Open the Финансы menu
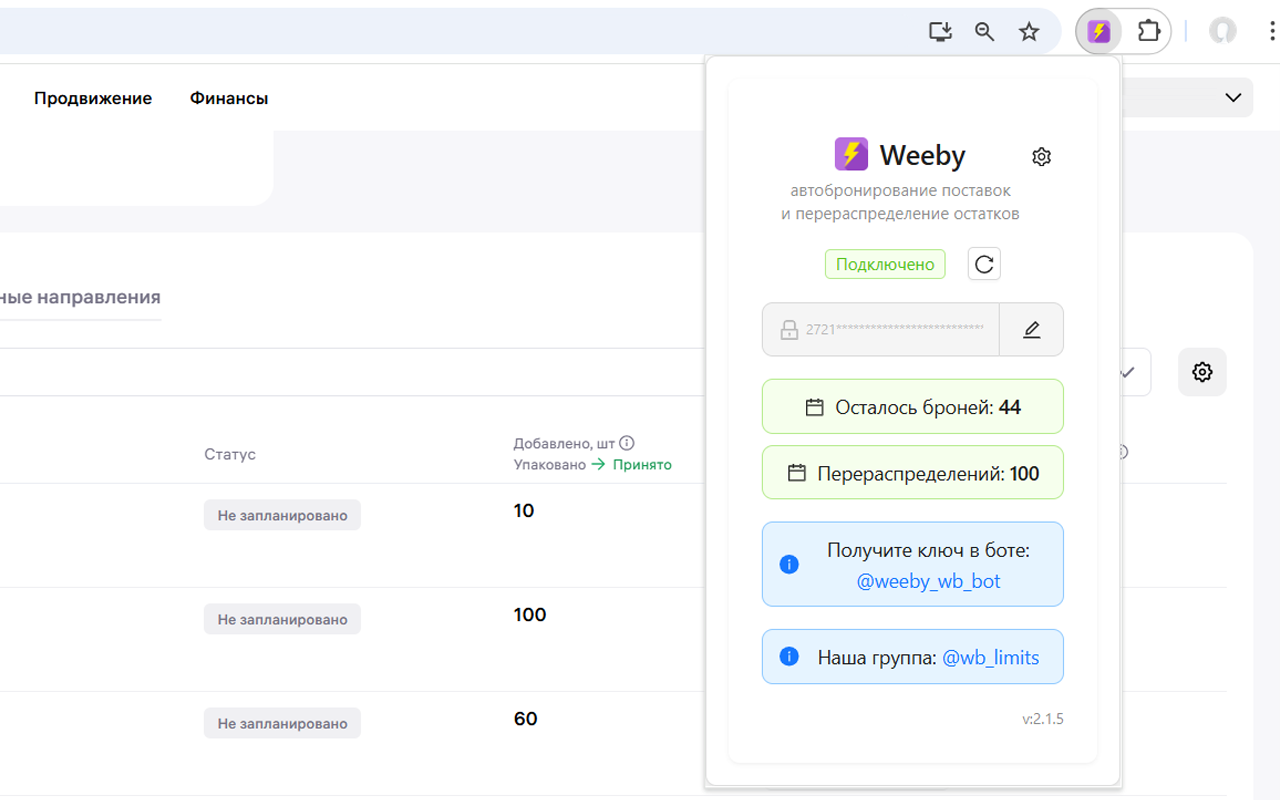Viewport: 1280px width, 800px height. click(229, 98)
